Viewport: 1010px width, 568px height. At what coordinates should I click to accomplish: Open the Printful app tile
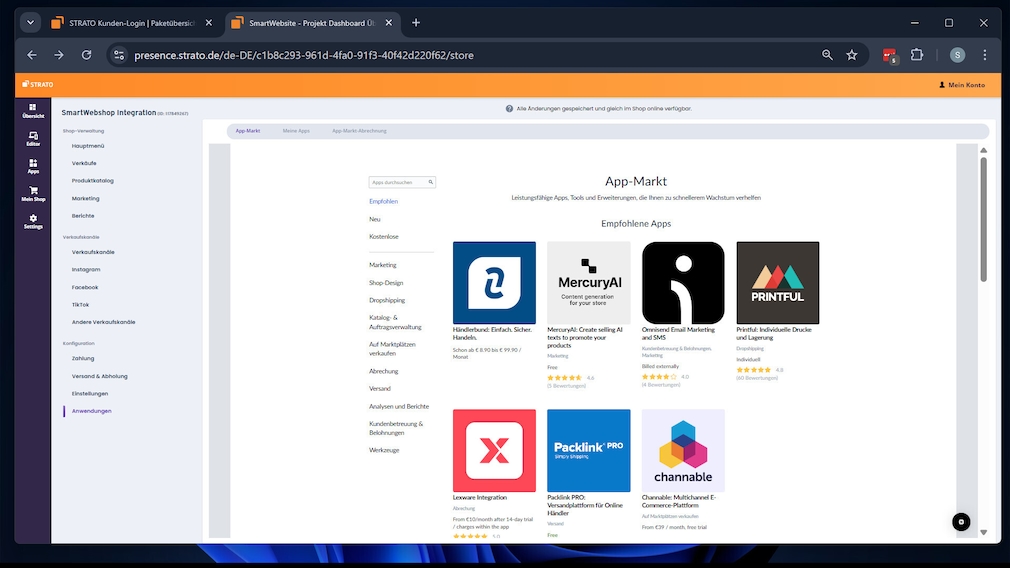tap(777, 283)
